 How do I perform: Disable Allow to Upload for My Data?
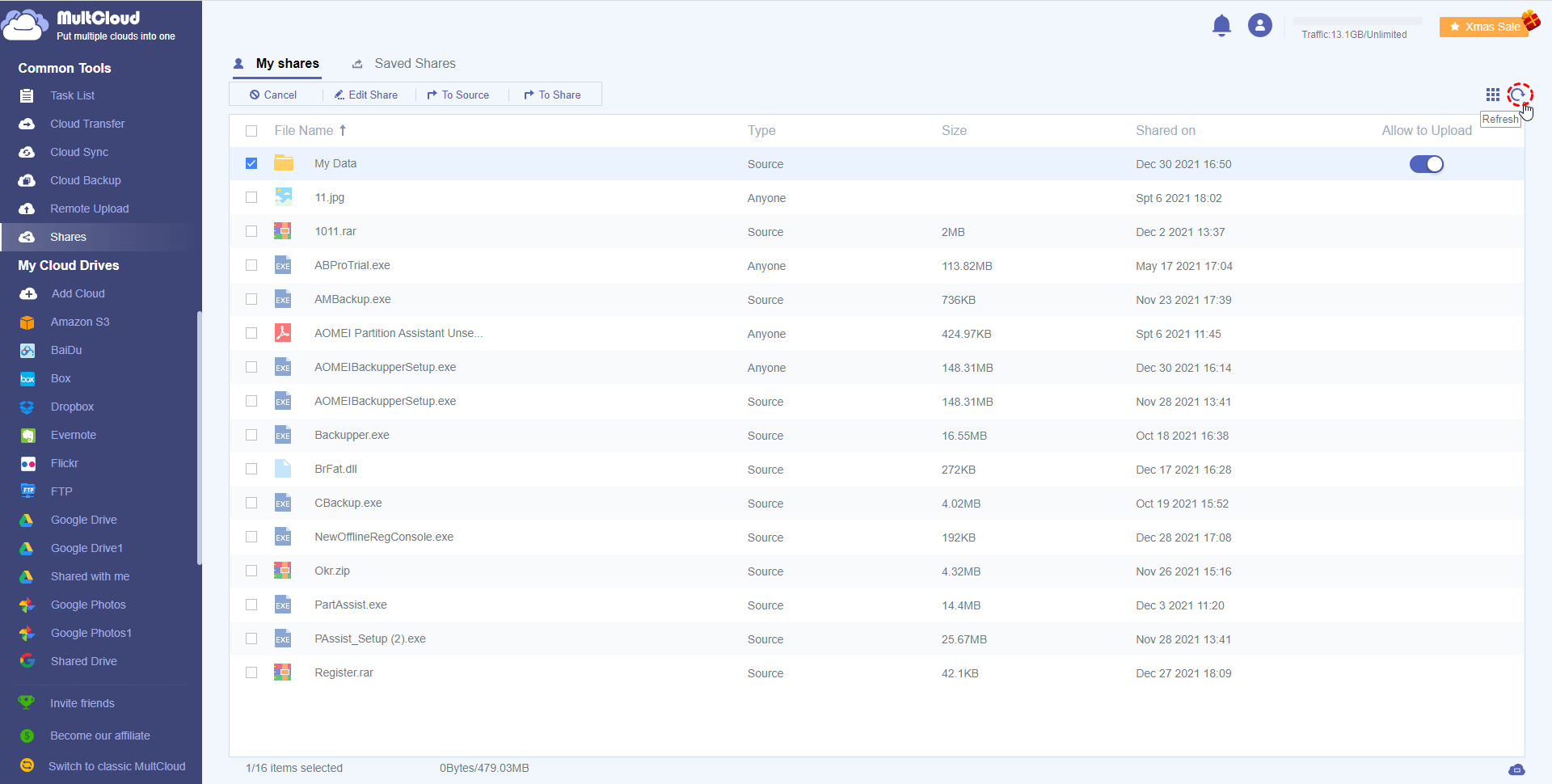point(1426,164)
